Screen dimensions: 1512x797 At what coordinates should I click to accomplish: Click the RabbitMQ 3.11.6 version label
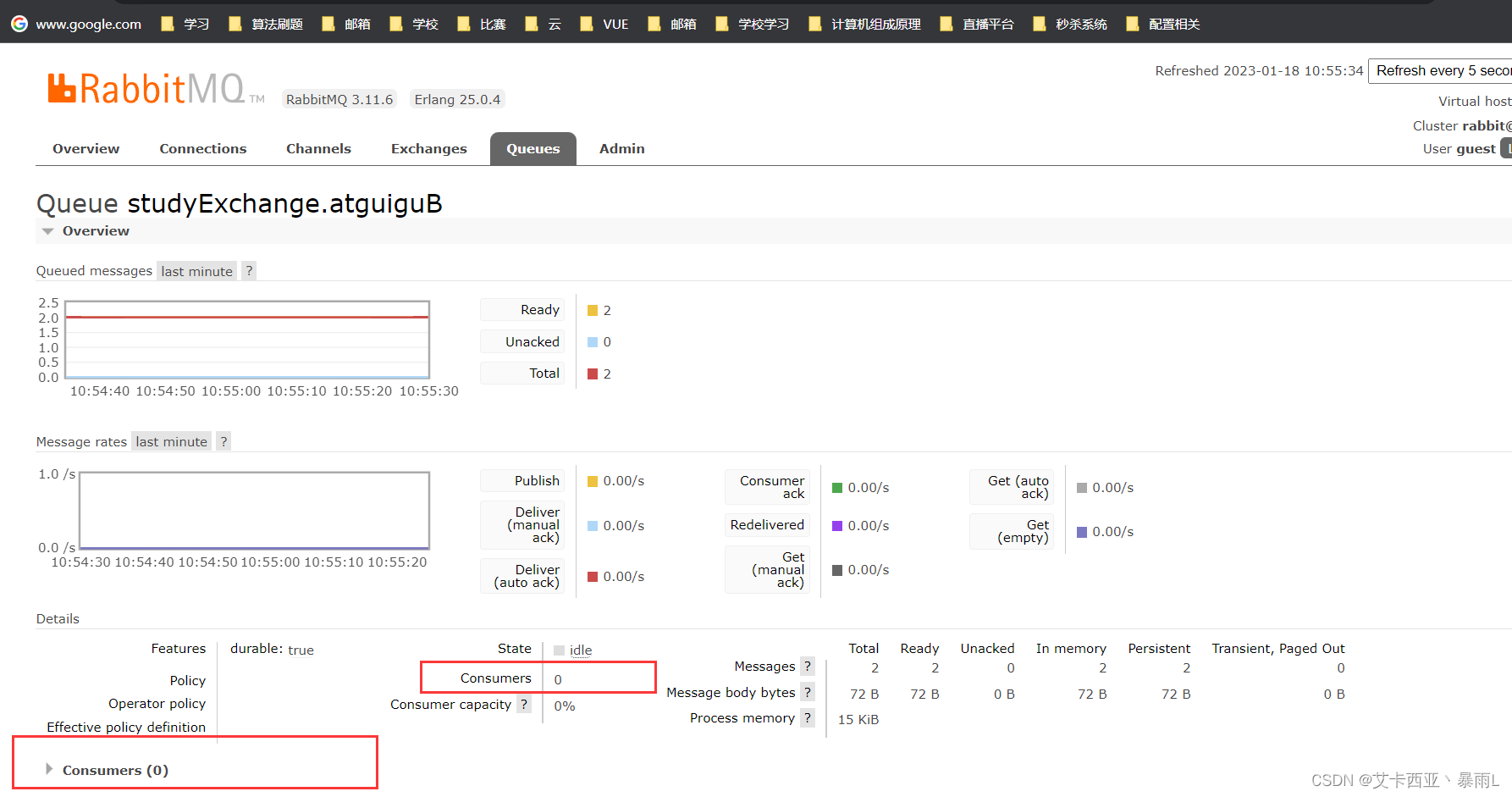(x=339, y=99)
